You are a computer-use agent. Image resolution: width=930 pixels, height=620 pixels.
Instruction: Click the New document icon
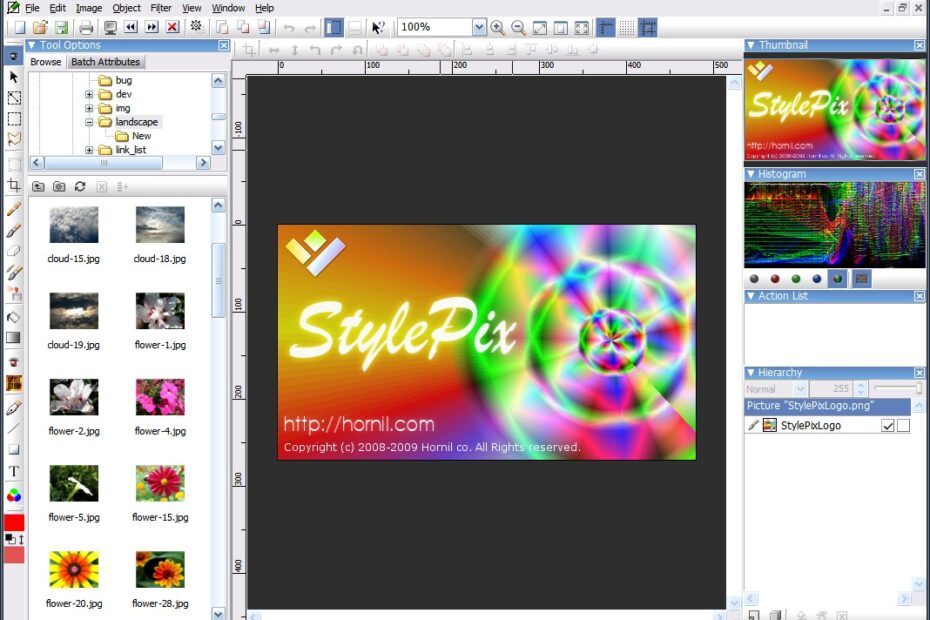click(x=20, y=27)
